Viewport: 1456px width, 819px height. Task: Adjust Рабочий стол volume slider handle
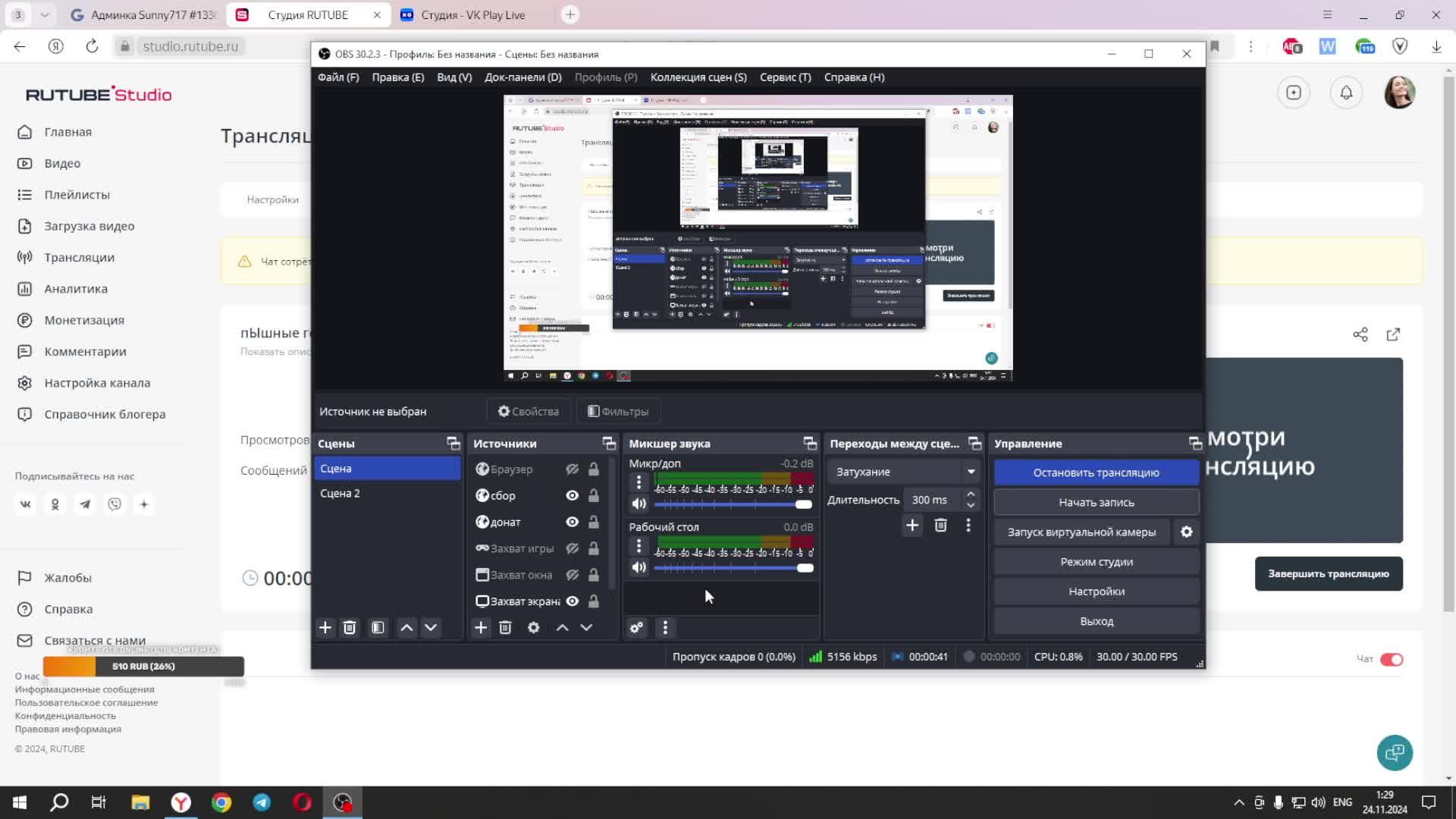(x=805, y=568)
